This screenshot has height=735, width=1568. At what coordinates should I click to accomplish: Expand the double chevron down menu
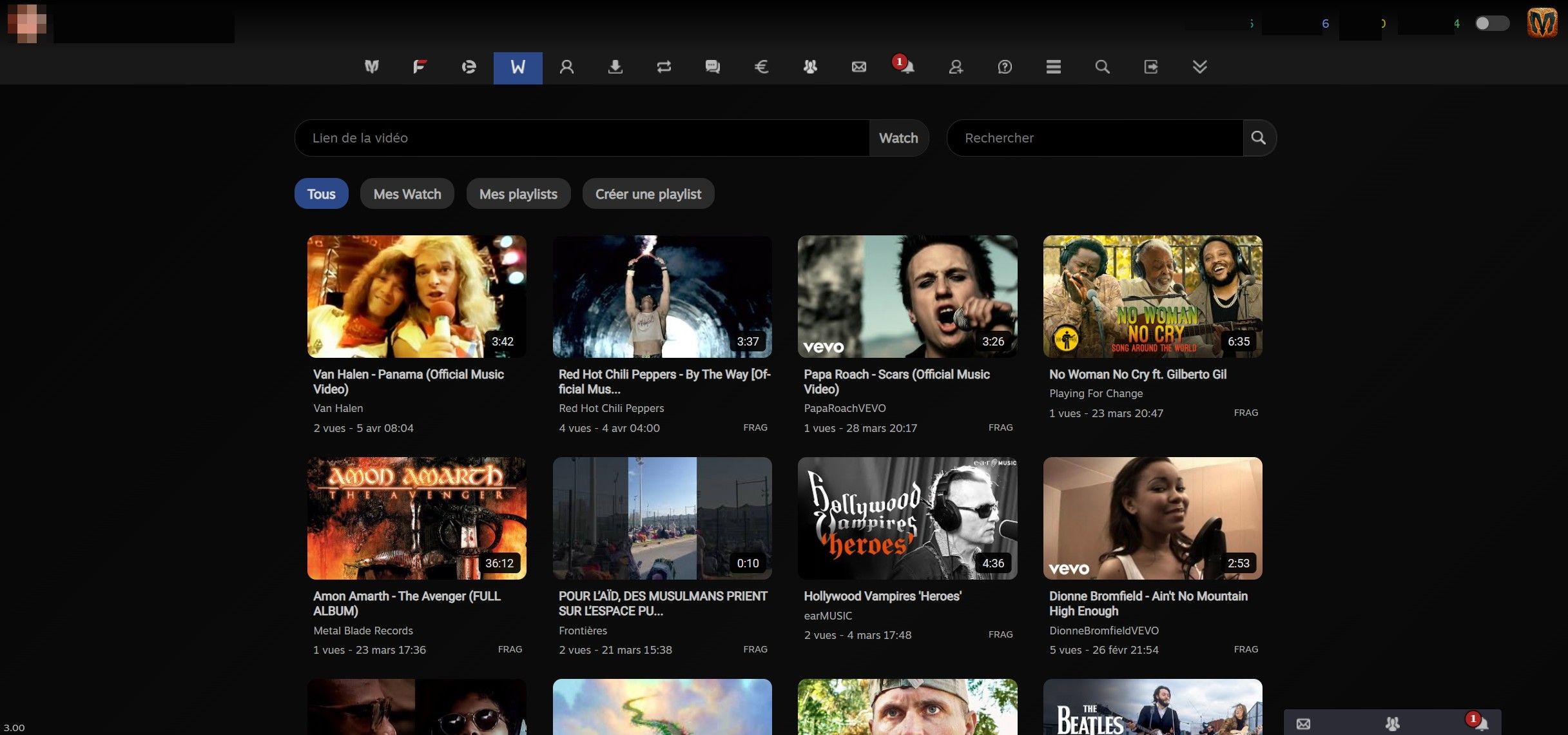(1199, 66)
